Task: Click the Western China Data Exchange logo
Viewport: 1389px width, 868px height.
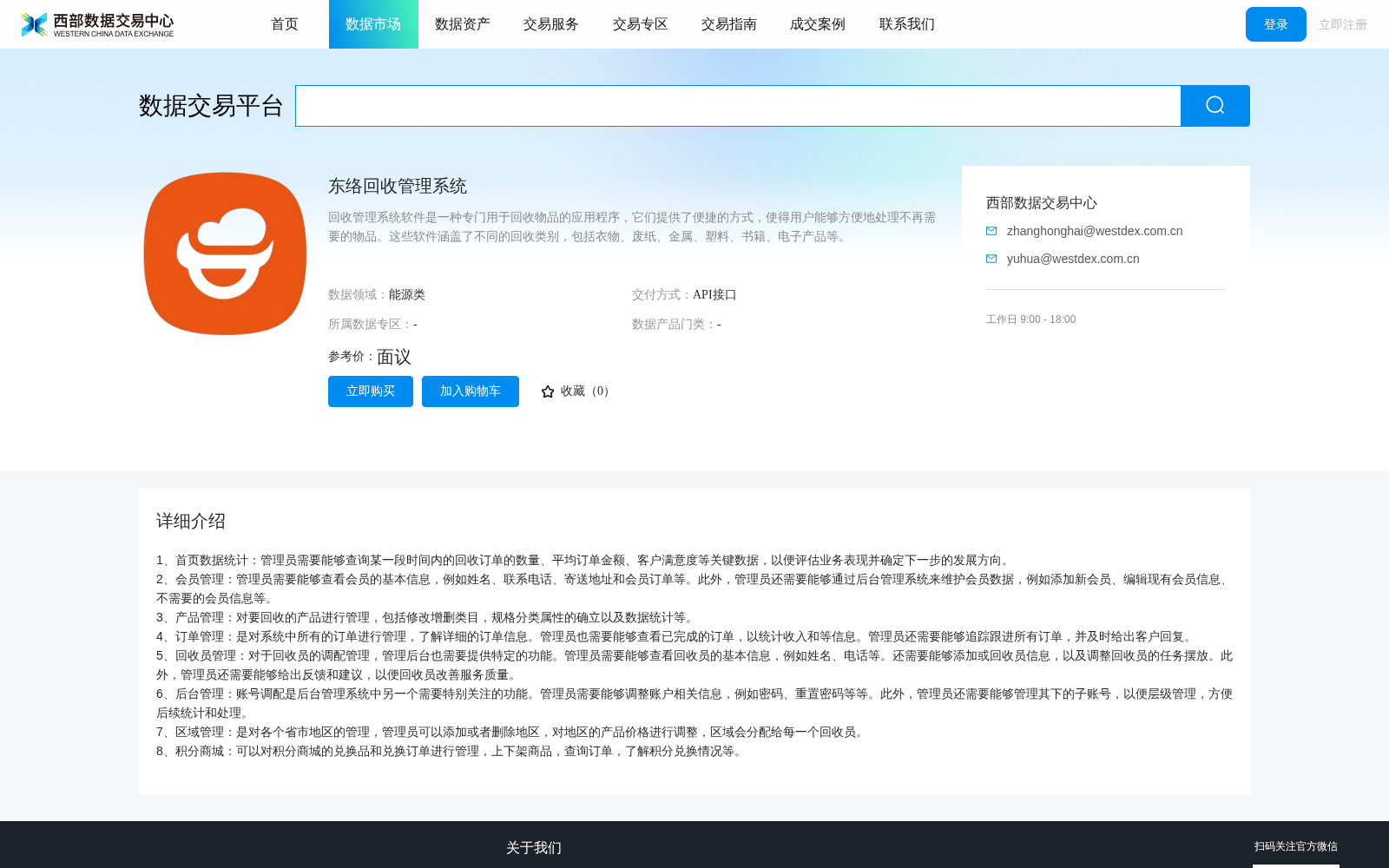Action: pos(97,24)
